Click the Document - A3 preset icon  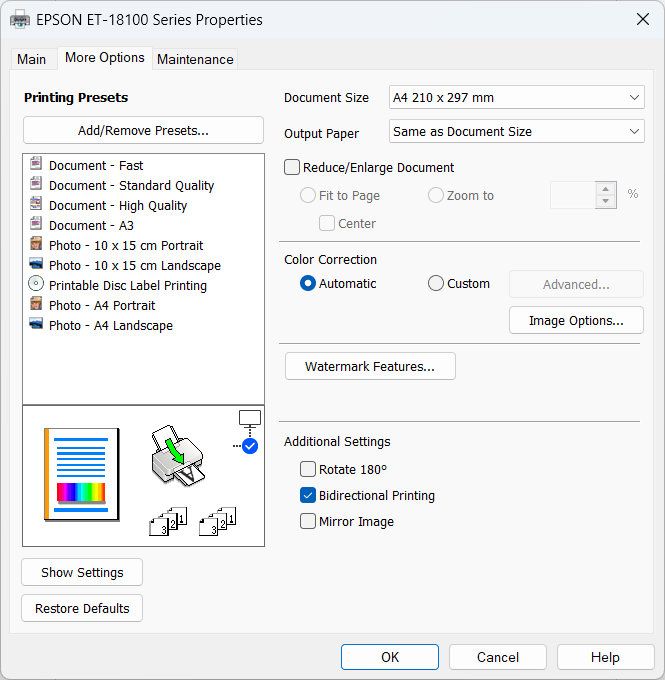point(36,223)
